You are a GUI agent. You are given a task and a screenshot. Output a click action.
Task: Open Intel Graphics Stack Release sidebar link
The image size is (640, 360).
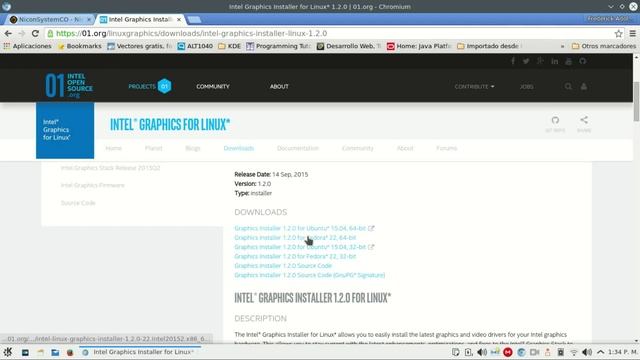(x=110, y=168)
